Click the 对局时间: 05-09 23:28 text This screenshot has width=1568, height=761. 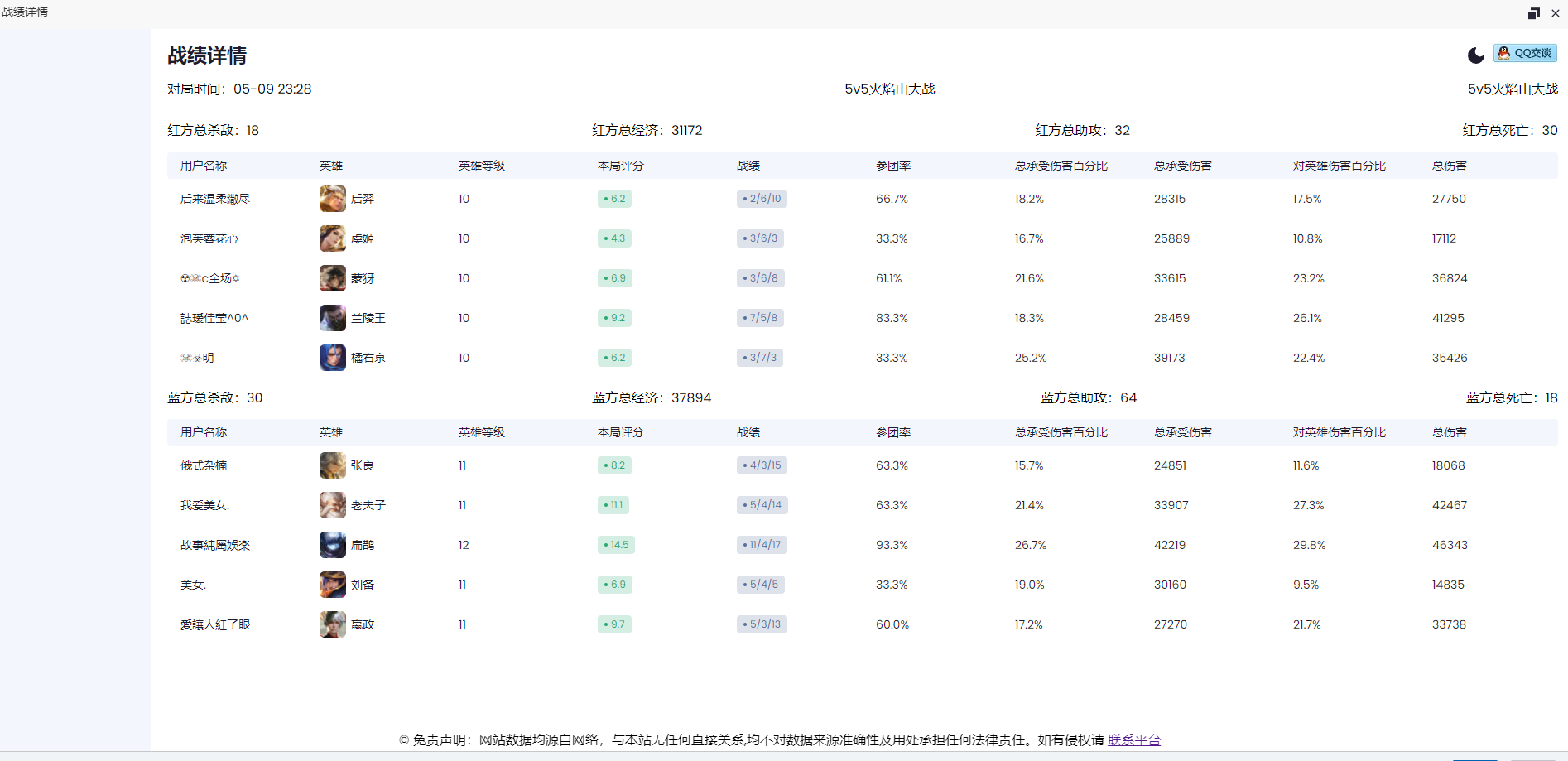239,89
